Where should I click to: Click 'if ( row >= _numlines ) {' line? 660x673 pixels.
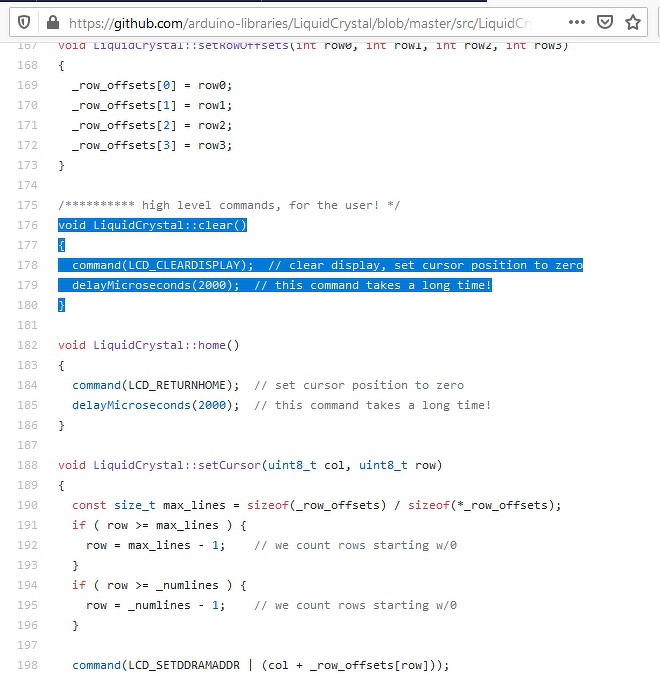159,585
